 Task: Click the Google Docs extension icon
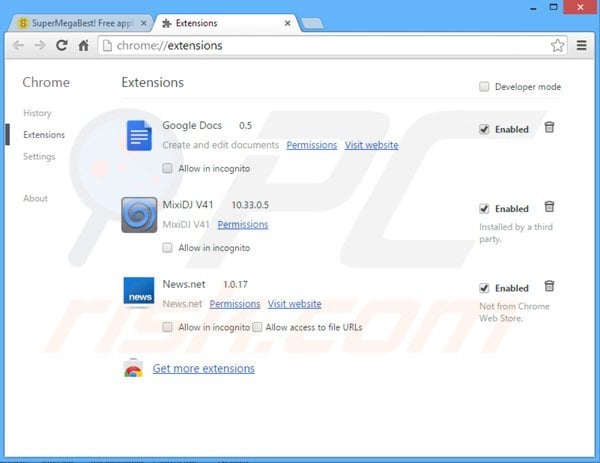coord(139,135)
